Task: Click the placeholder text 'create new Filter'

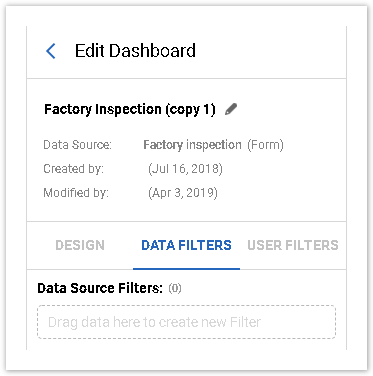Action: 210,322
